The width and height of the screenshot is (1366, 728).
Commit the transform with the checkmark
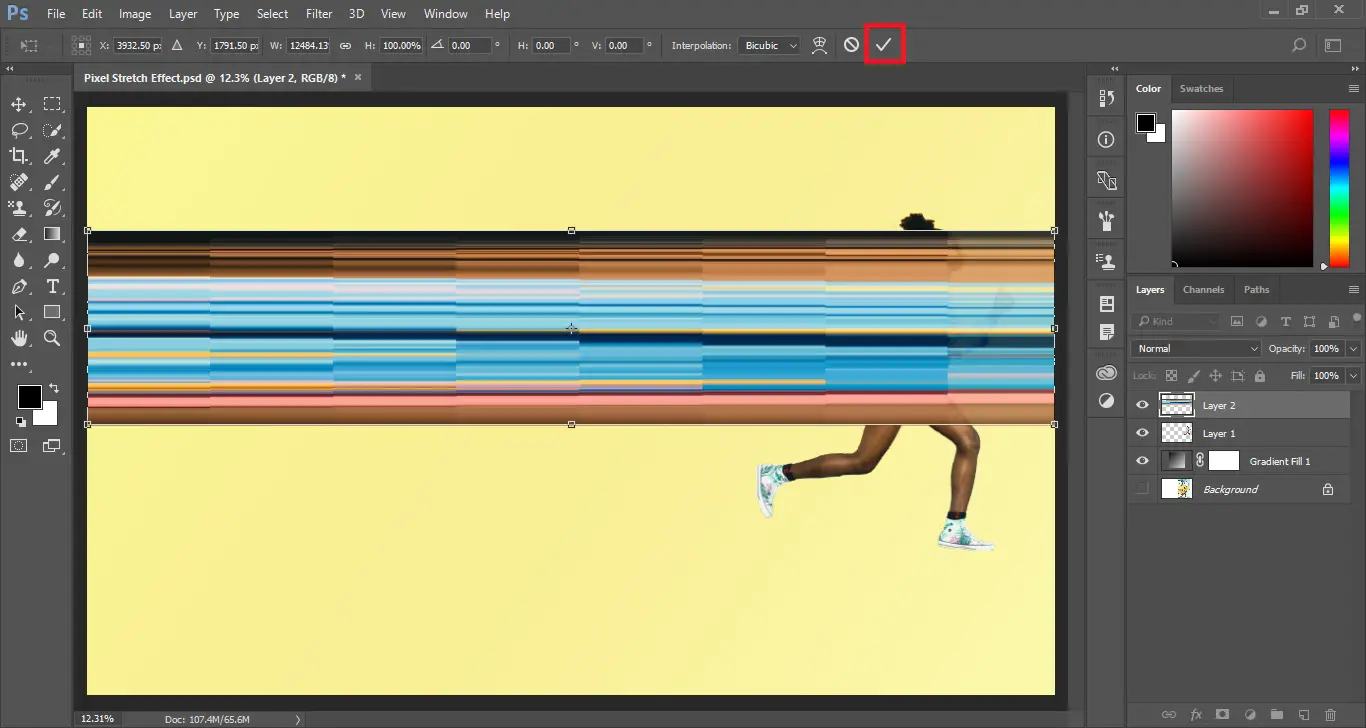[883, 44]
